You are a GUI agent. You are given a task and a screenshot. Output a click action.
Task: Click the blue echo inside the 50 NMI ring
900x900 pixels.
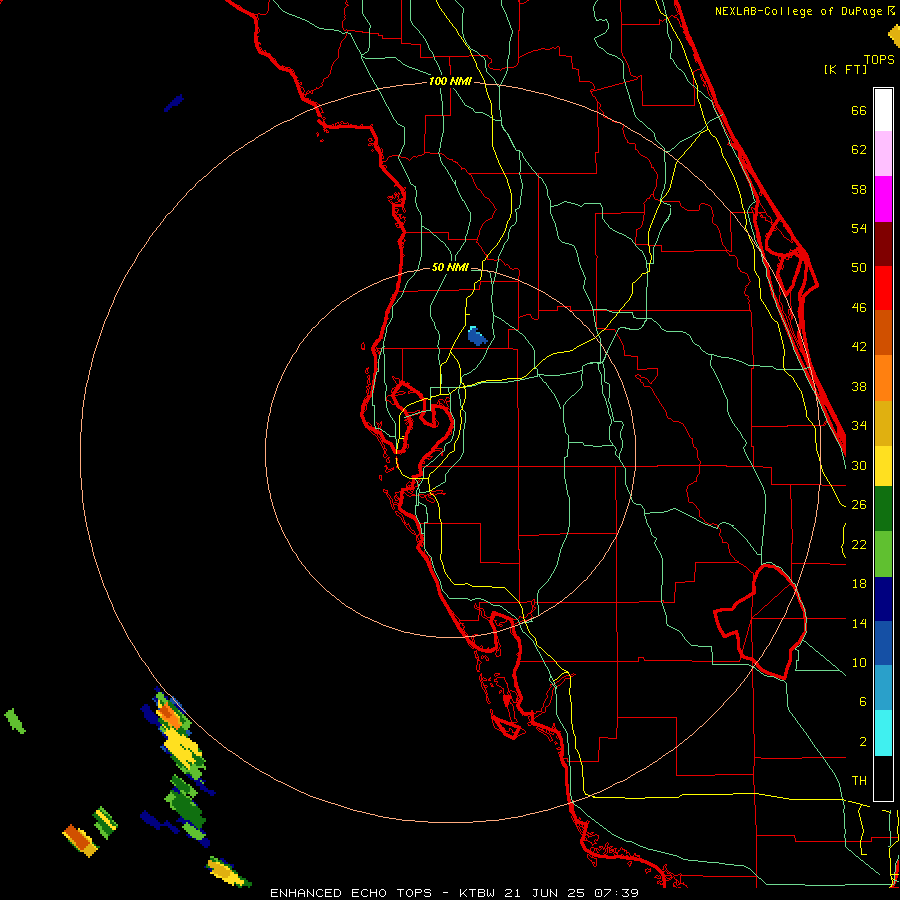pos(476,336)
